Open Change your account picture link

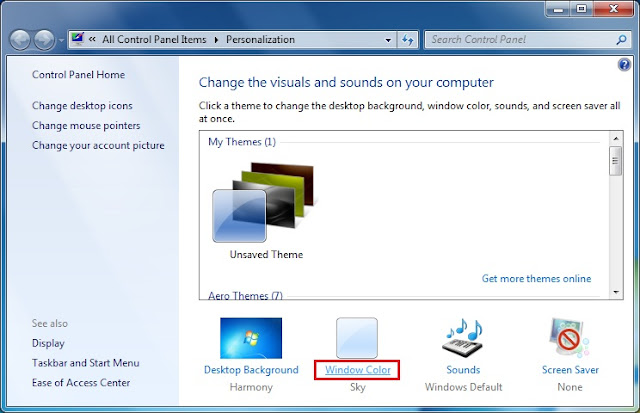(98, 145)
